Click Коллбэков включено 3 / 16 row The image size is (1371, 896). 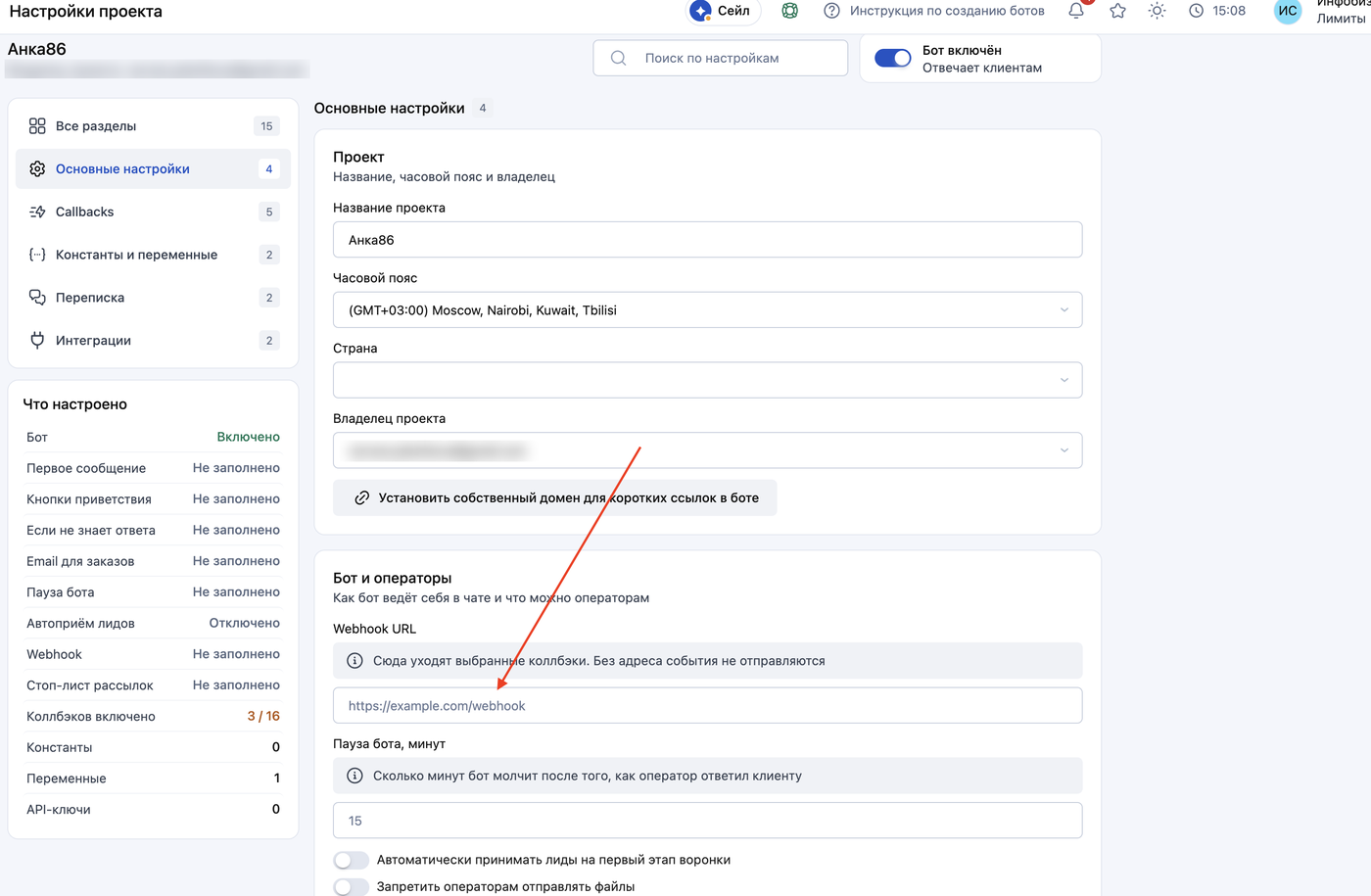[x=153, y=716]
